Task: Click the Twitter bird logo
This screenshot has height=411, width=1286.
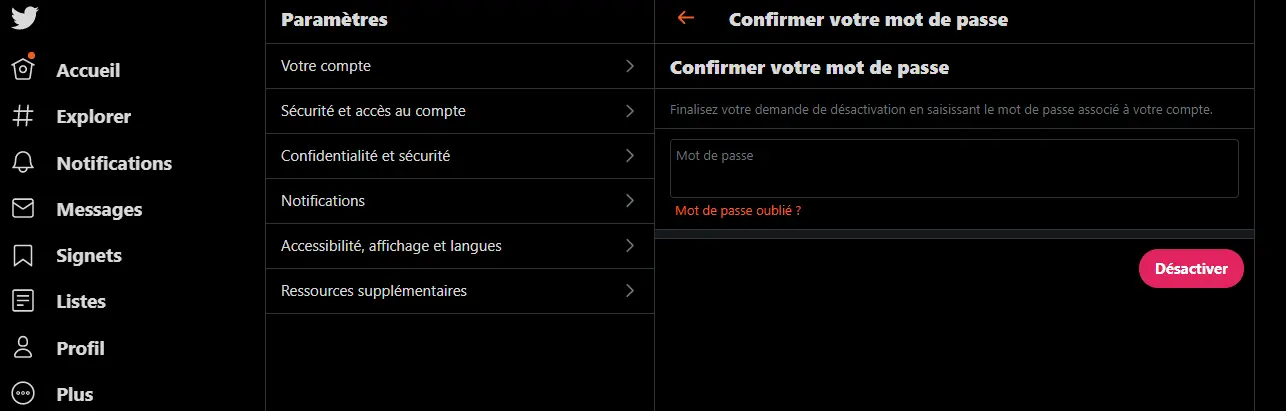Action: point(23,18)
